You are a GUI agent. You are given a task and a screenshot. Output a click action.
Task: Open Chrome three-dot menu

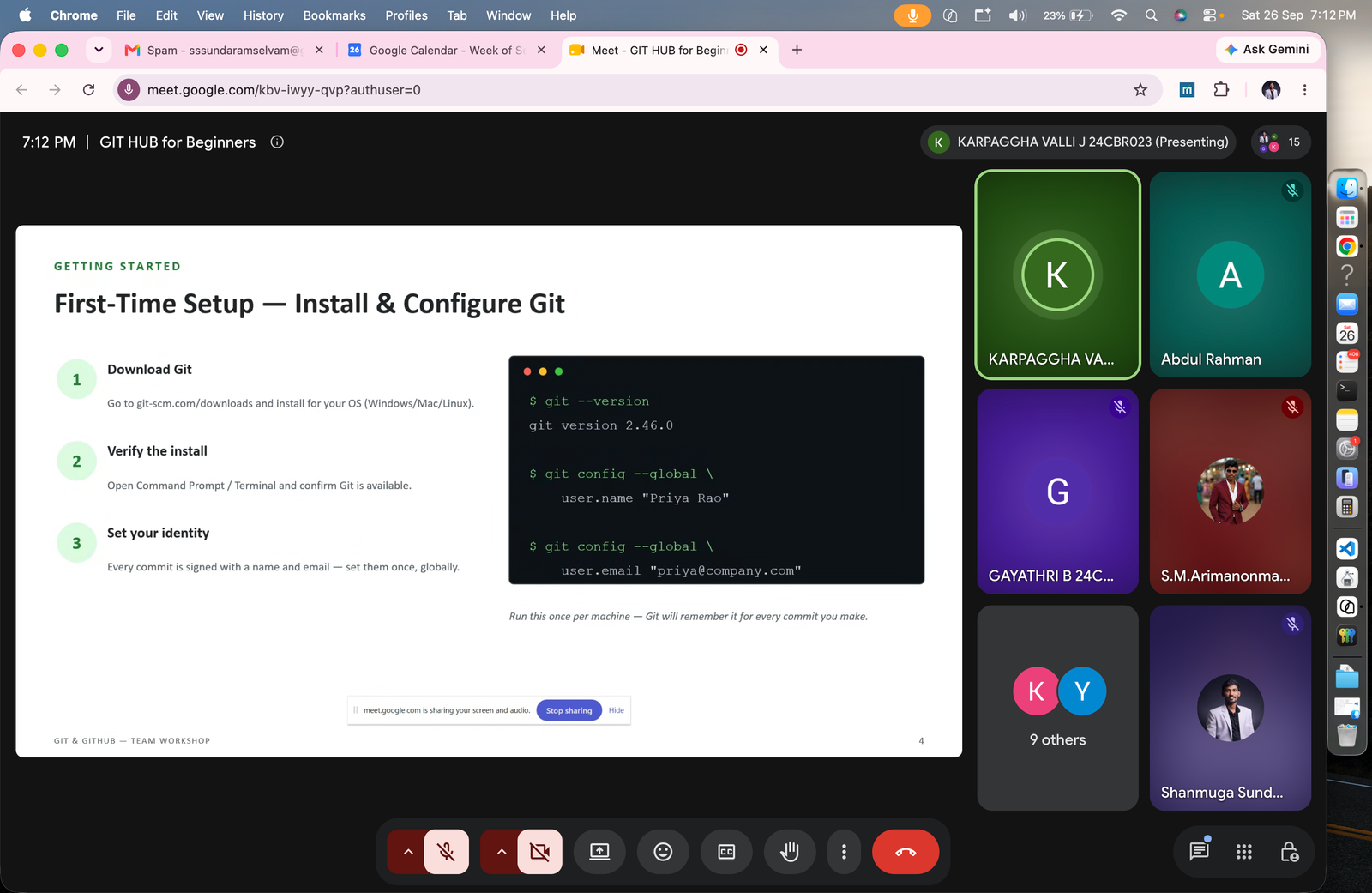coord(1304,90)
